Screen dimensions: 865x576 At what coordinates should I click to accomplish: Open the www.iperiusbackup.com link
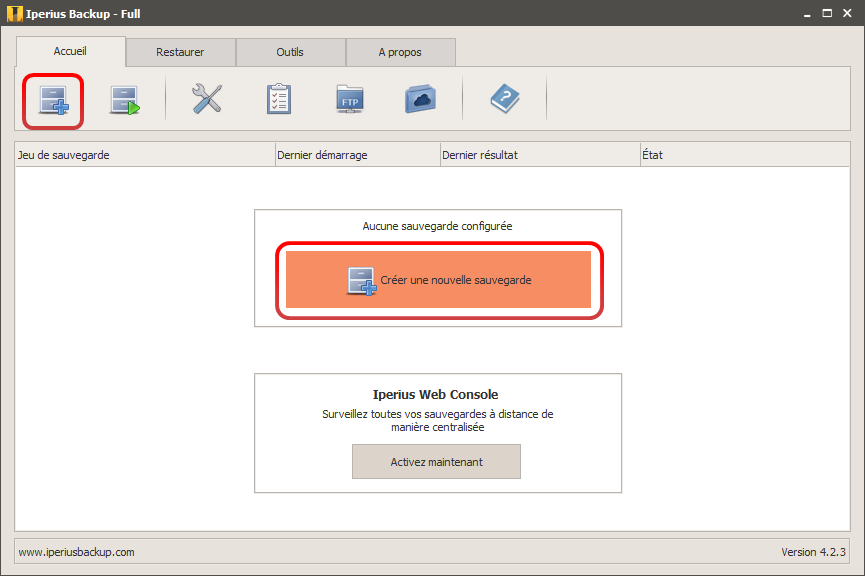click(x=77, y=552)
